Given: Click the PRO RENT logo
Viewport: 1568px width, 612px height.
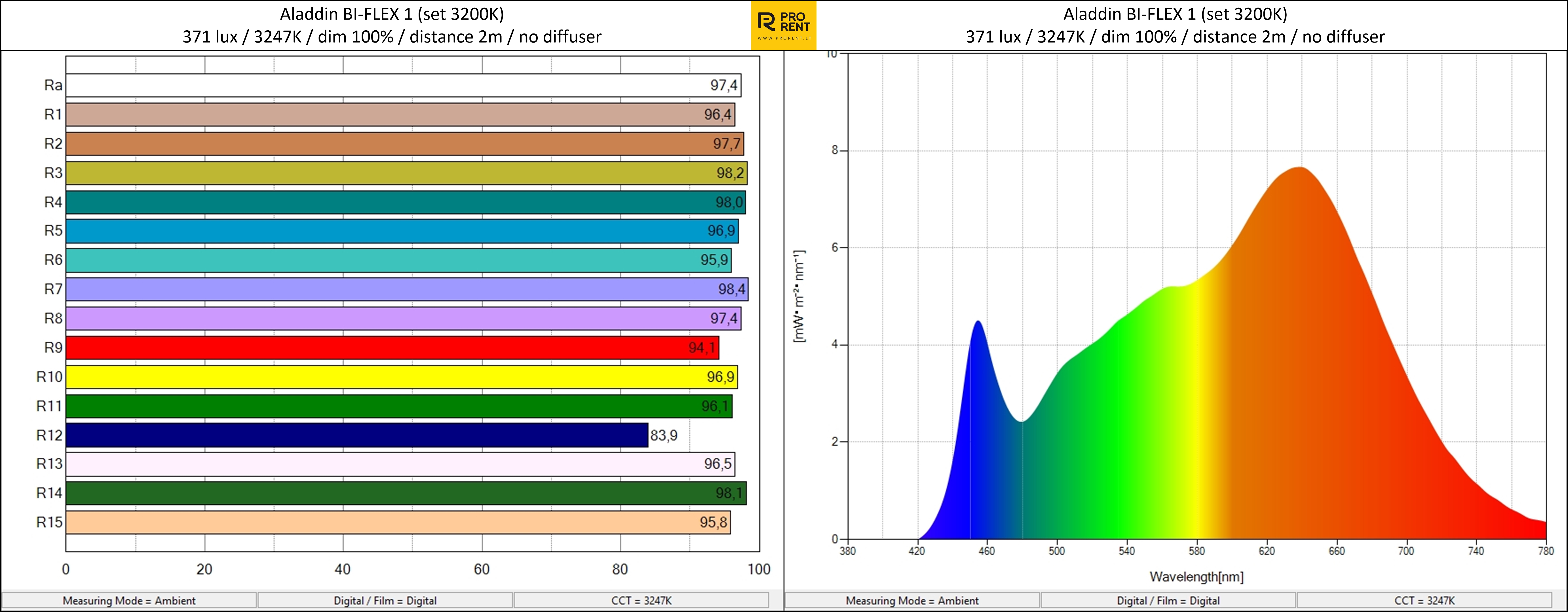Looking at the screenshot, I should [x=783, y=26].
